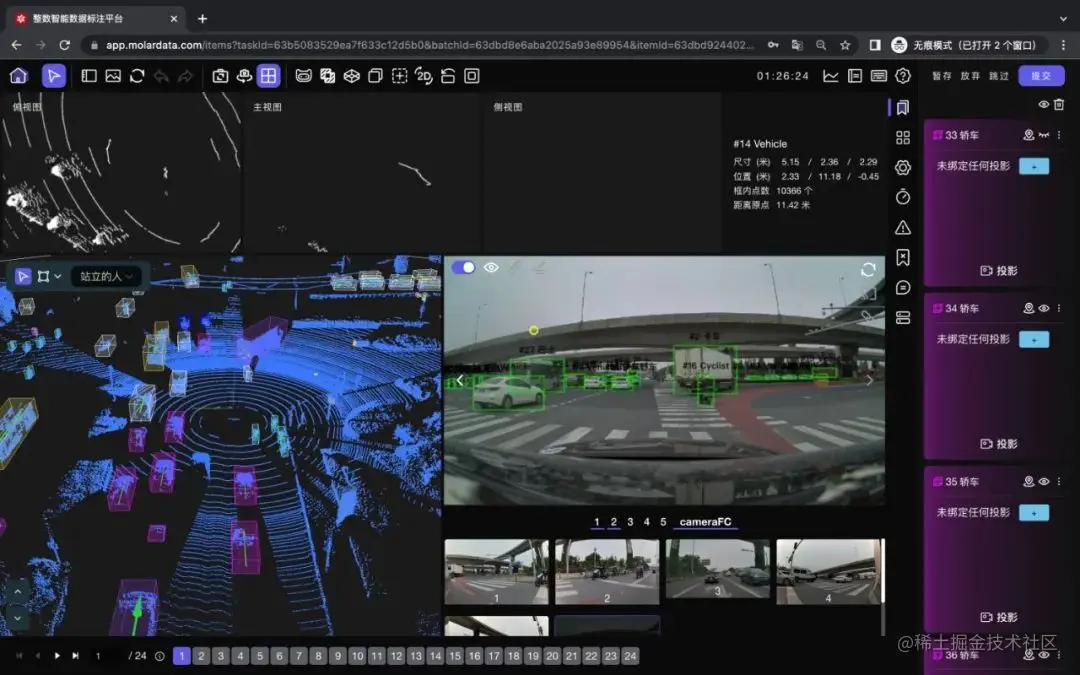Open a new browser tab
This screenshot has height=675, width=1080.
point(202,19)
